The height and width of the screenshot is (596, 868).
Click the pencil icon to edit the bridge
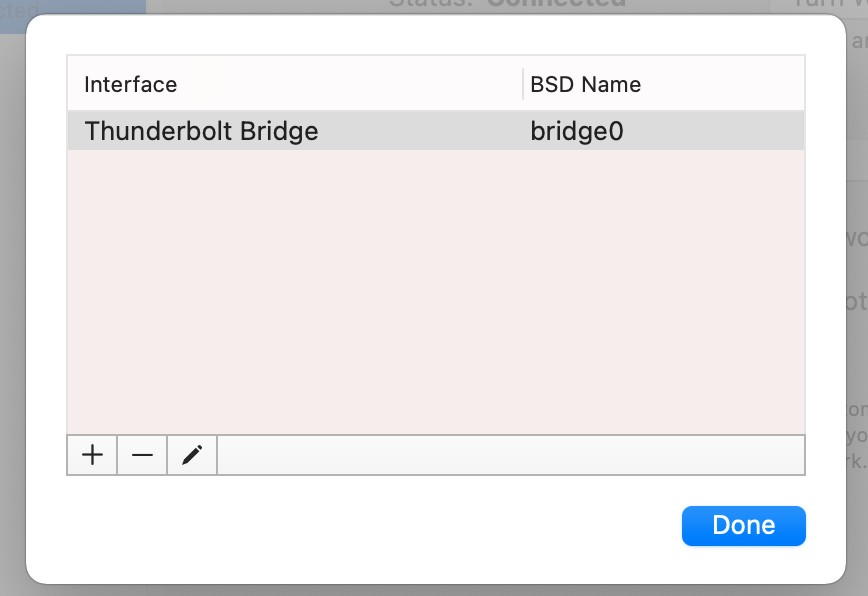point(192,455)
